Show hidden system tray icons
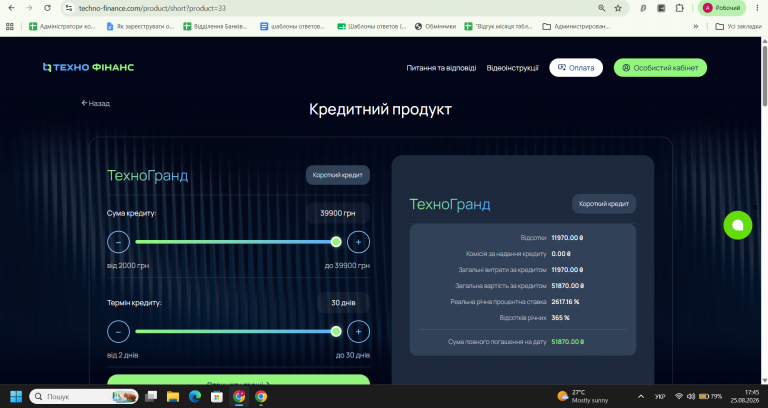 point(641,396)
